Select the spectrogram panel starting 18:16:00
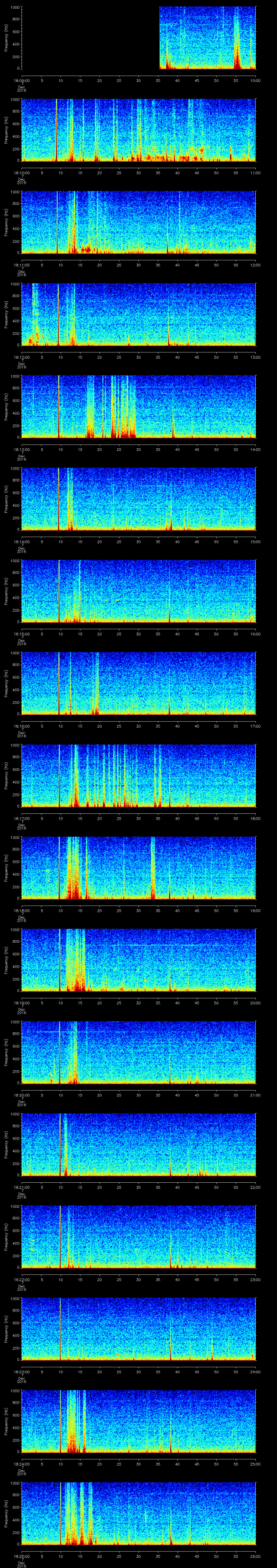This screenshot has width=277, height=1568. pos(139,683)
